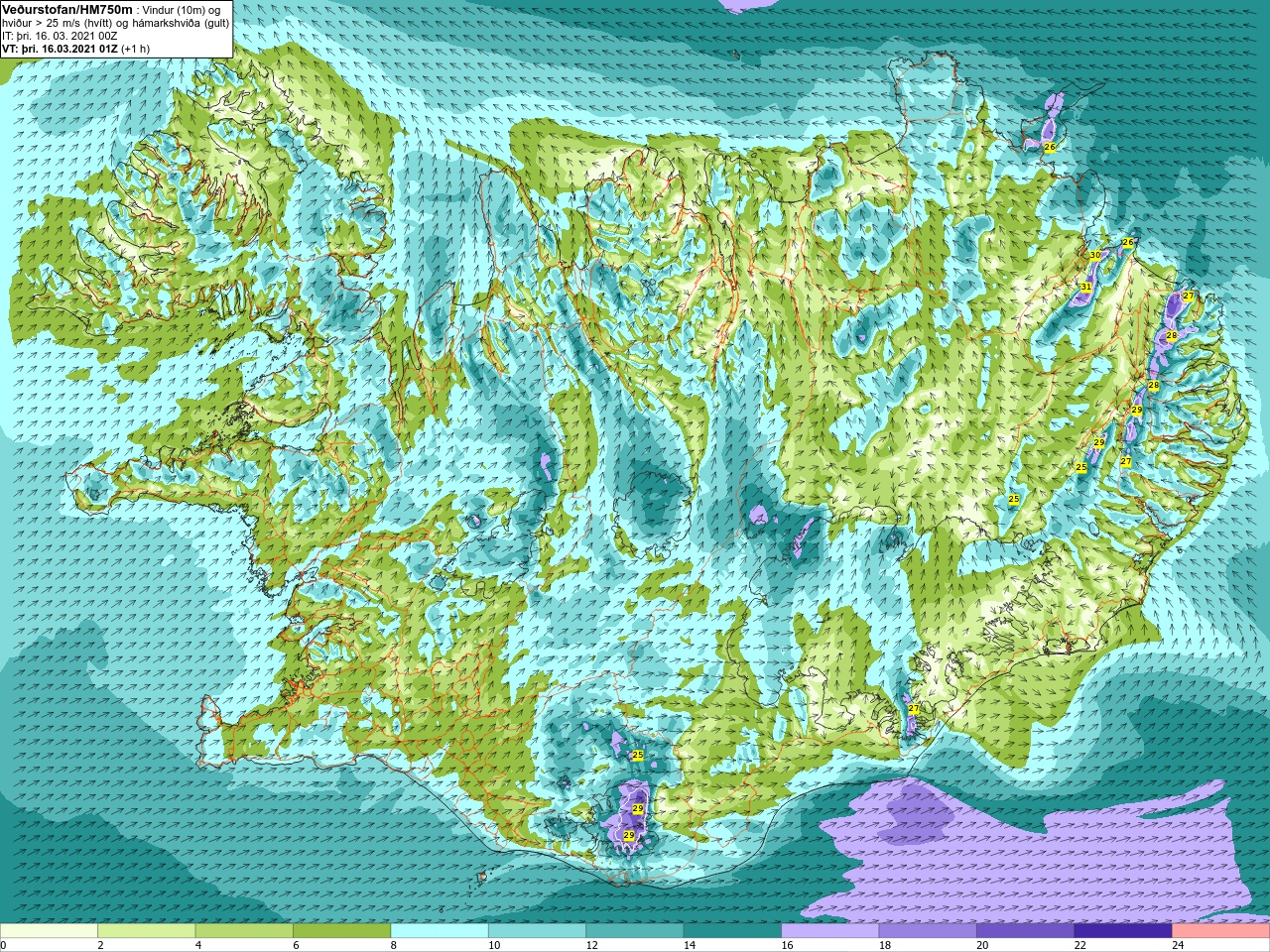Select the light green 2–4 legend segment
Screen dimensions: 1270x952
click(147, 931)
